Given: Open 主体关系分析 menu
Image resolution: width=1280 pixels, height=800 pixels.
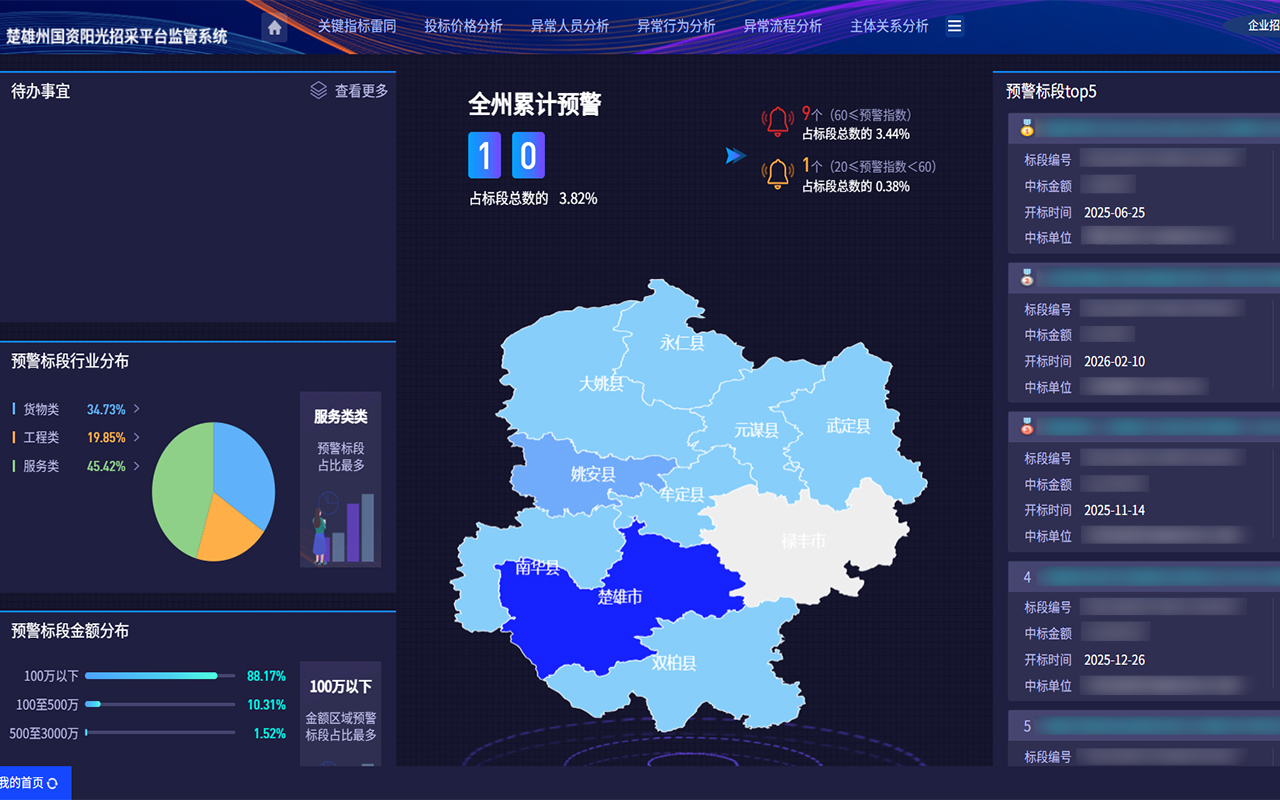Looking at the screenshot, I should (889, 26).
